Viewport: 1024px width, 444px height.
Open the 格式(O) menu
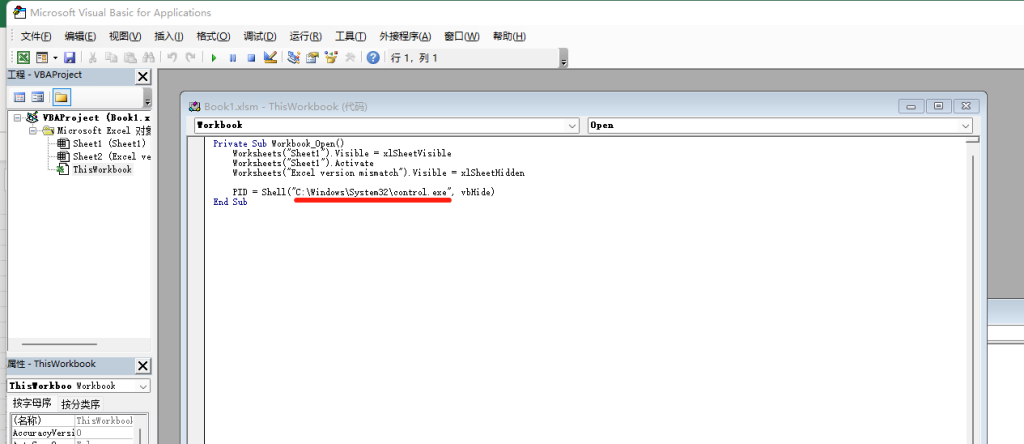[213, 36]
